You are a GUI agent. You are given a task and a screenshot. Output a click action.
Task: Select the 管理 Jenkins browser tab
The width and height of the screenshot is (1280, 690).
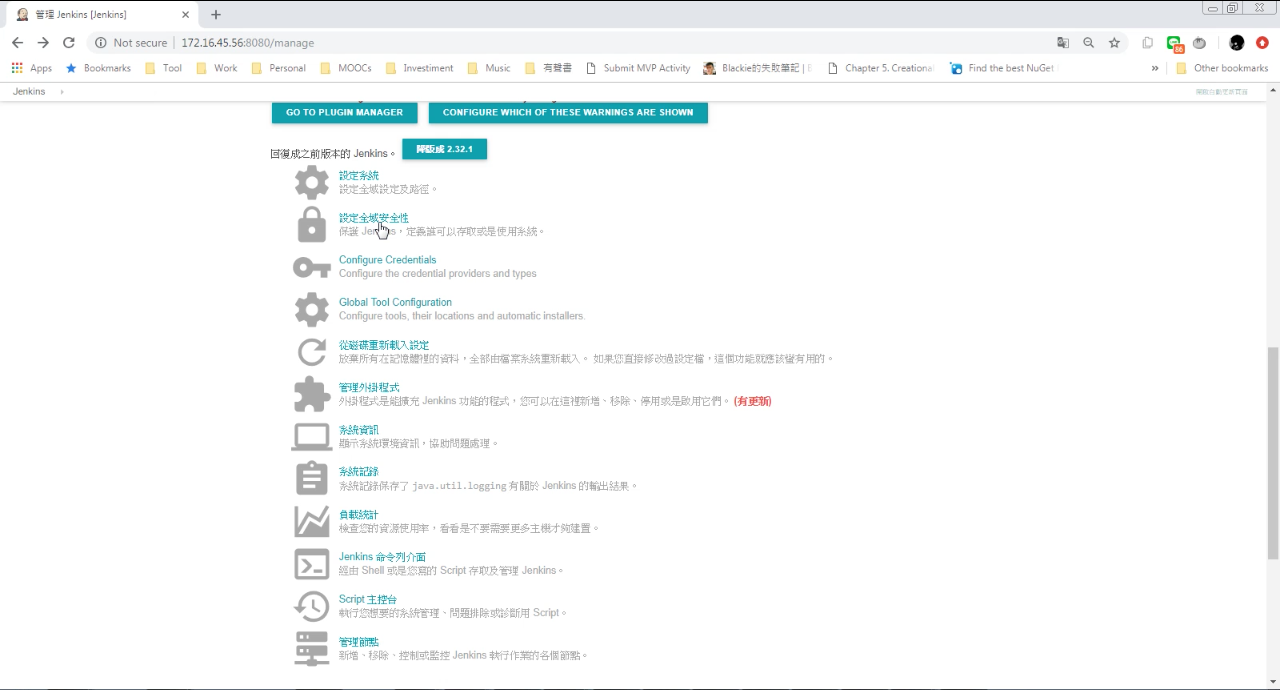pos(100,14)
